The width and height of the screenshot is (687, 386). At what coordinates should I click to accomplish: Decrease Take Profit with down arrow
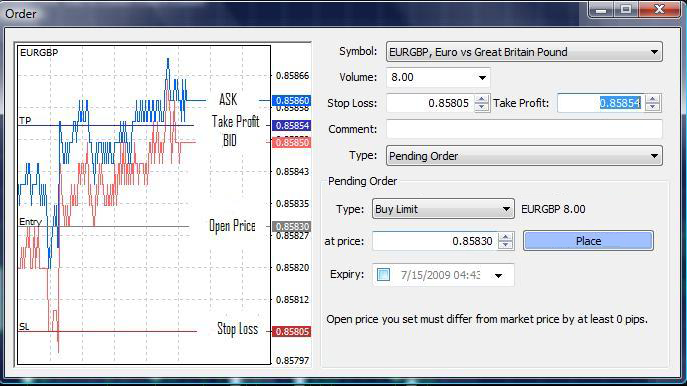tap(652, 107)
